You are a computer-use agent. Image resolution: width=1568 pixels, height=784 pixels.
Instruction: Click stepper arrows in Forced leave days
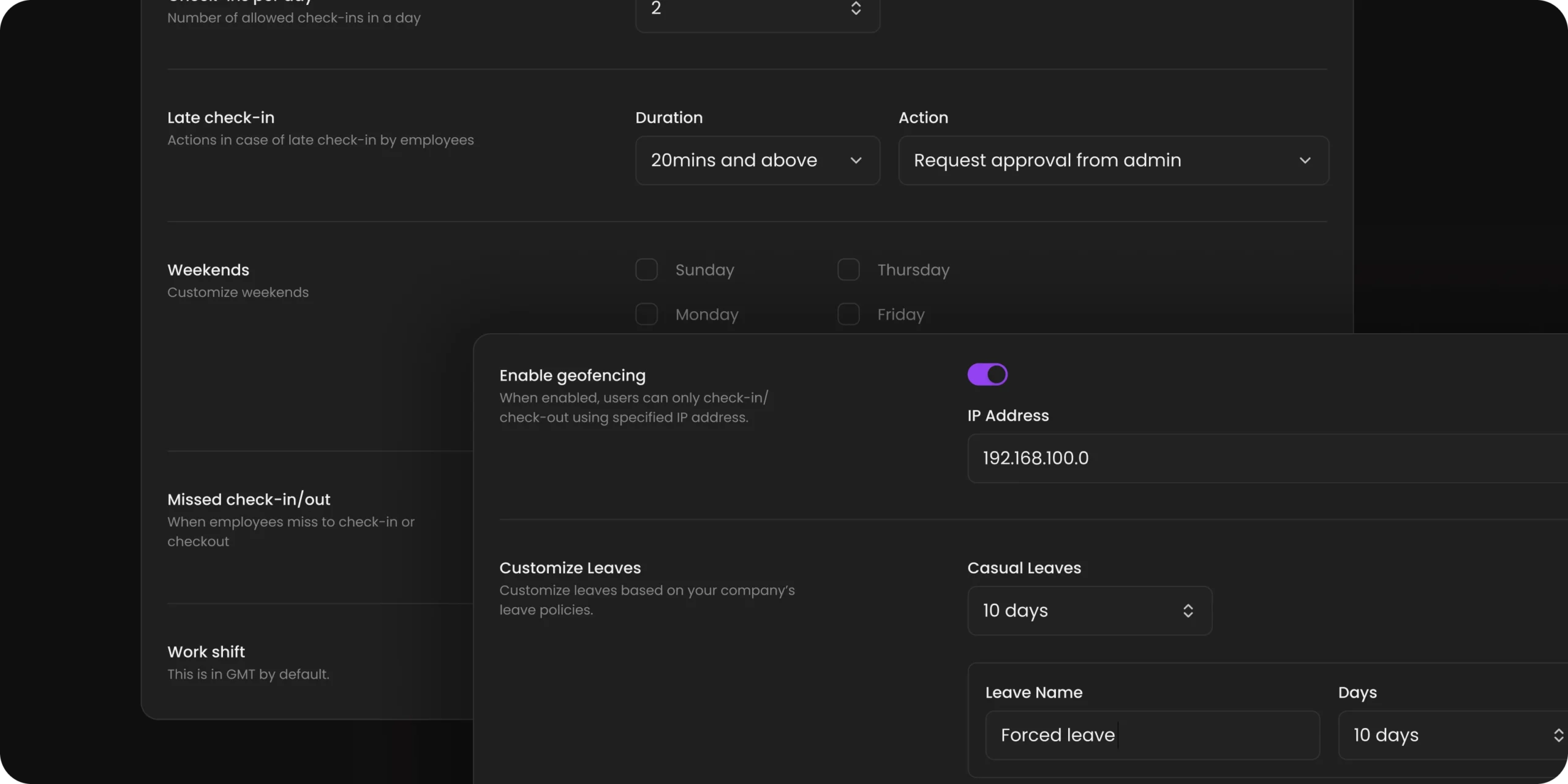coord(1558,735)
